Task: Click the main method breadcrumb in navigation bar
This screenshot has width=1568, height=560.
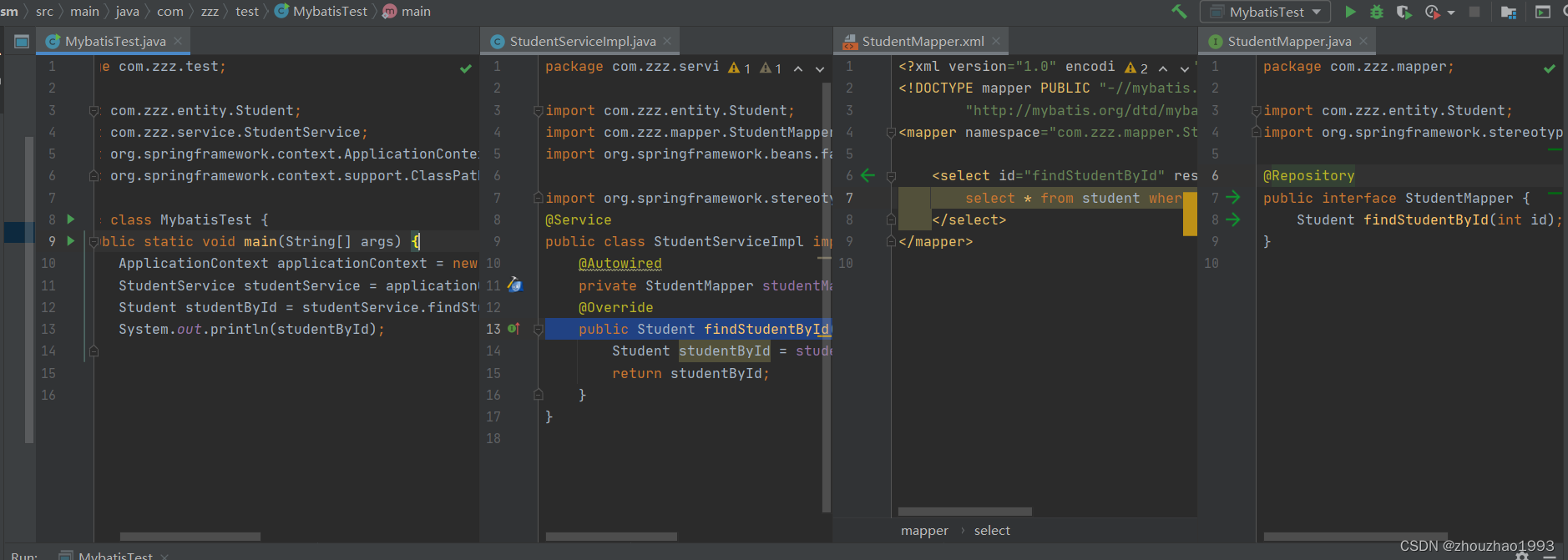Action: [x=407, y=12]
